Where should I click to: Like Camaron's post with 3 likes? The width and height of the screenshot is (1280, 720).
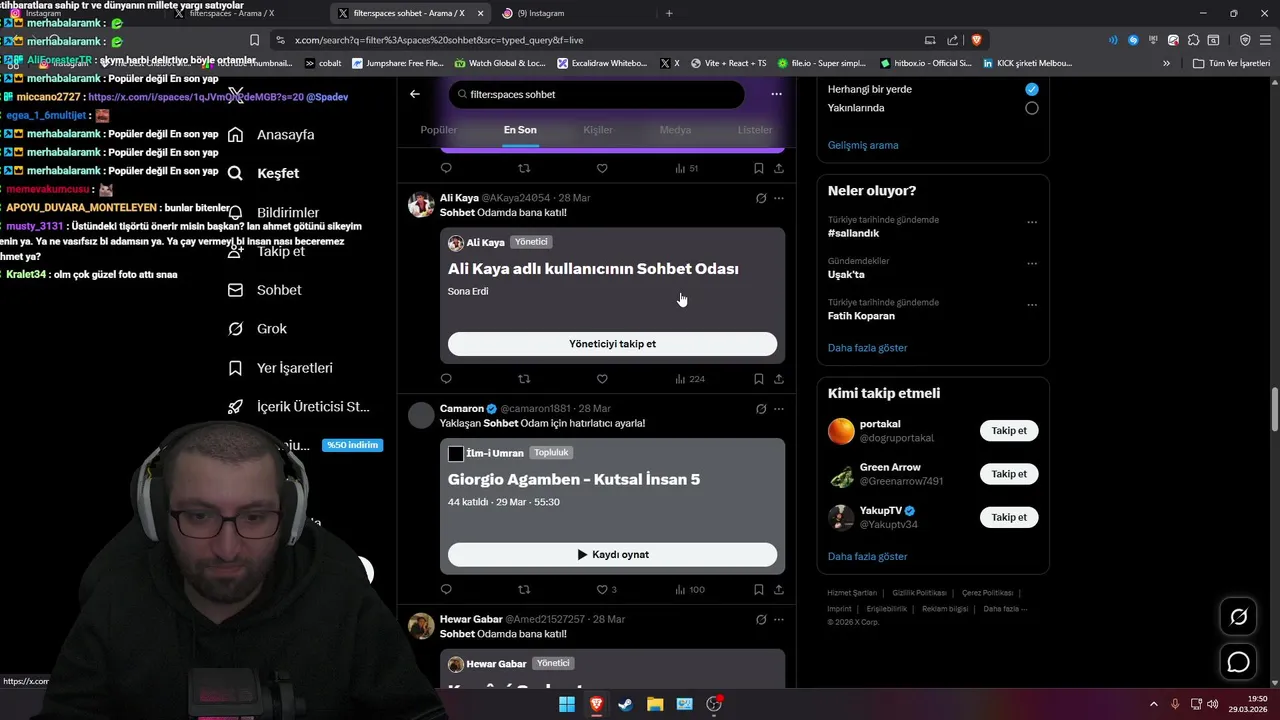(607, 590)
